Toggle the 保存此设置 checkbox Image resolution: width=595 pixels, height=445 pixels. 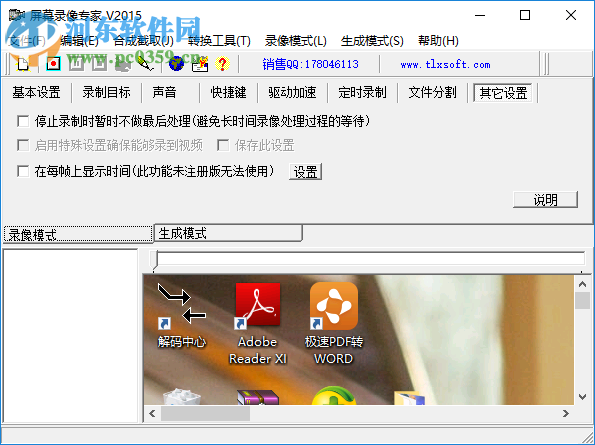(223, 145)
